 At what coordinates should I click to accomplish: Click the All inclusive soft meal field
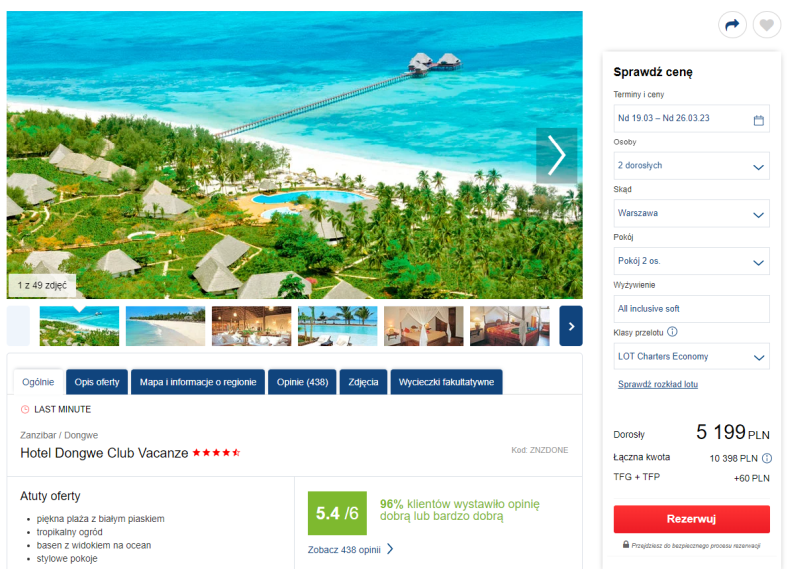(691, 309)
